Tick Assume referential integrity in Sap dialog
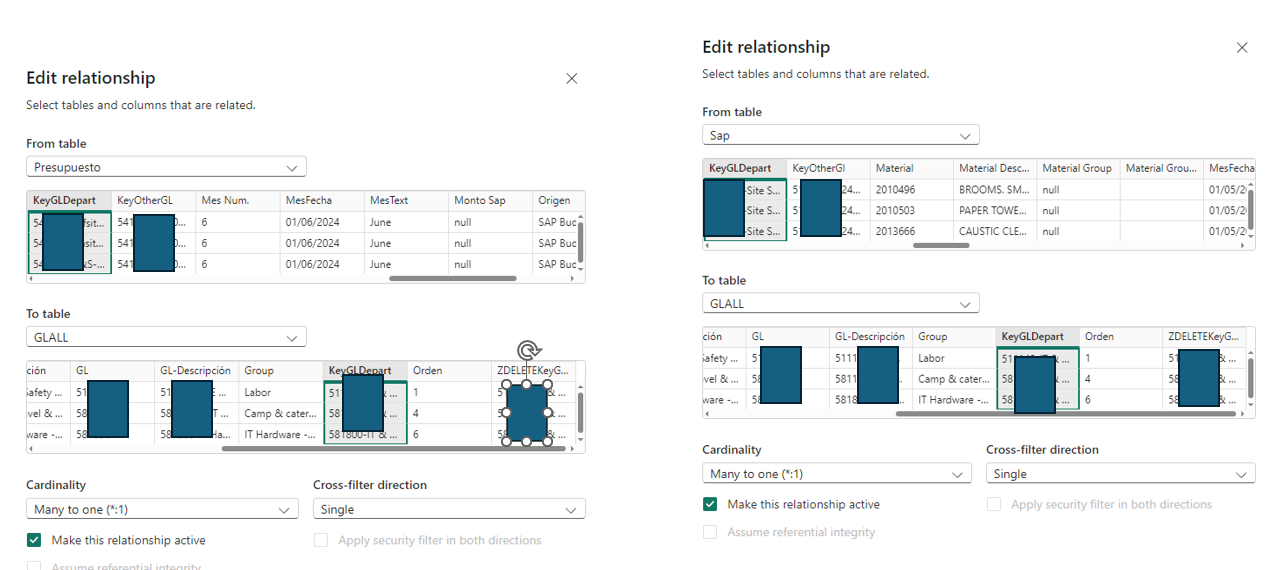The width and height of the screenshot is (1271, 570). pyautogui.click(x=710, y=532)
